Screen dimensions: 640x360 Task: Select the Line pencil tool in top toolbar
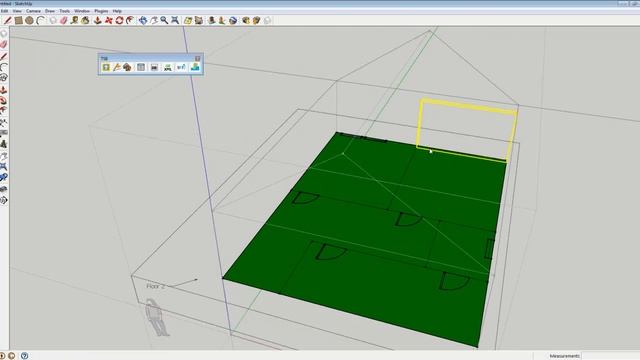tap(7, 20)
